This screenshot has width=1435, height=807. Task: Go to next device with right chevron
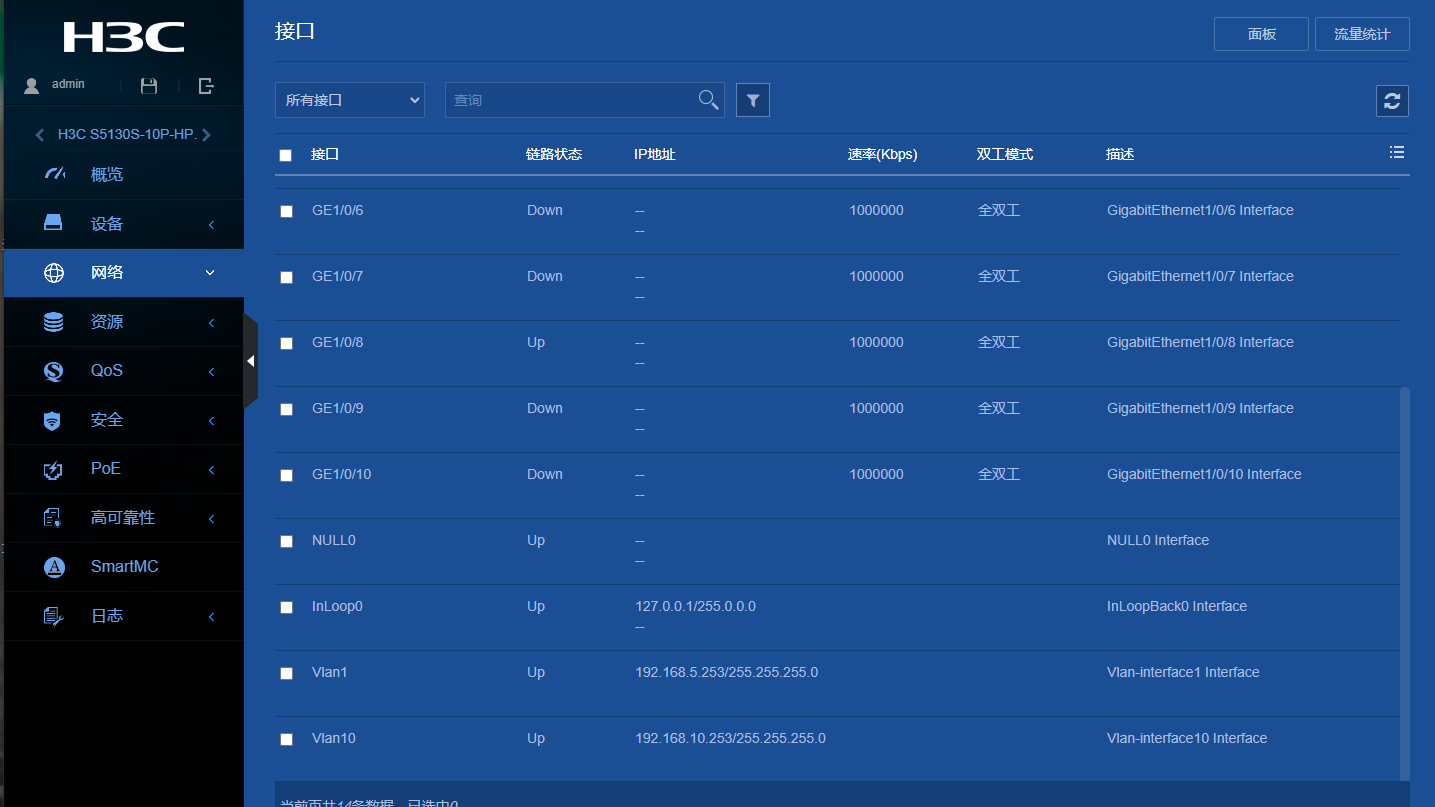click(206, 135)
